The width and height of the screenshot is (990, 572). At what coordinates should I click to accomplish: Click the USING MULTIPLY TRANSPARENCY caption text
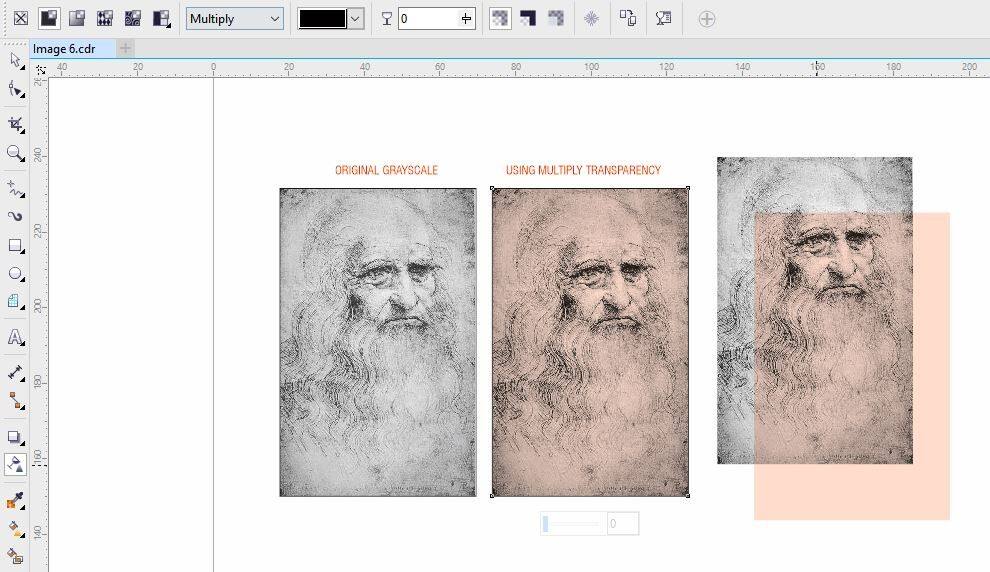(x=583, y=170)
